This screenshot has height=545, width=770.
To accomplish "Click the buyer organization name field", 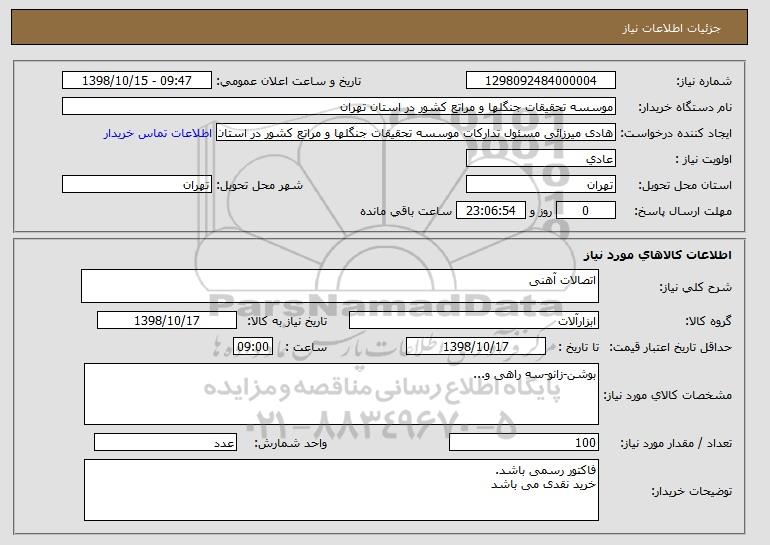I will coord(339,107).
